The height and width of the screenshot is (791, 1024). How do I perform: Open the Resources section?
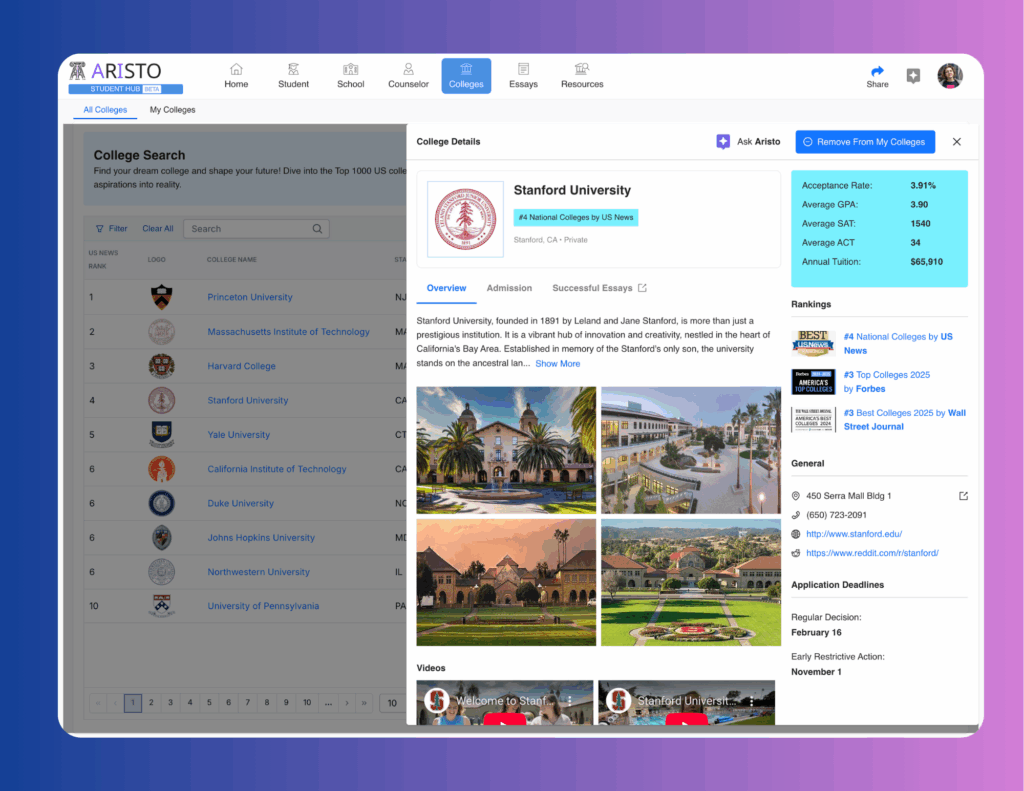[x=582, y=76]
